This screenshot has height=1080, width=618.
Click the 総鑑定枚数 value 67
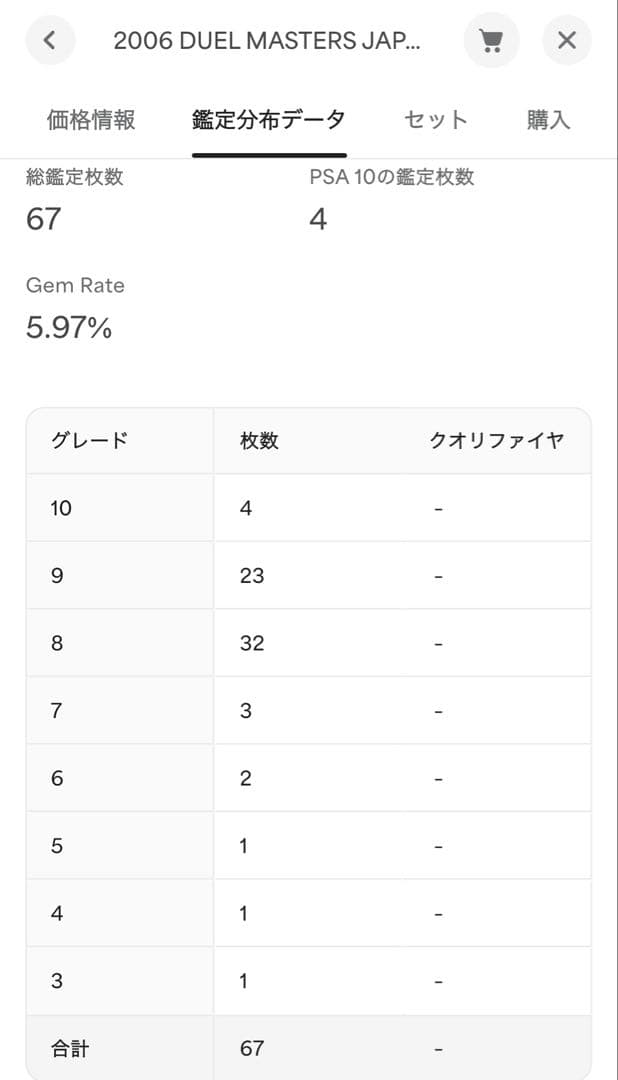(x=44, y=219)
